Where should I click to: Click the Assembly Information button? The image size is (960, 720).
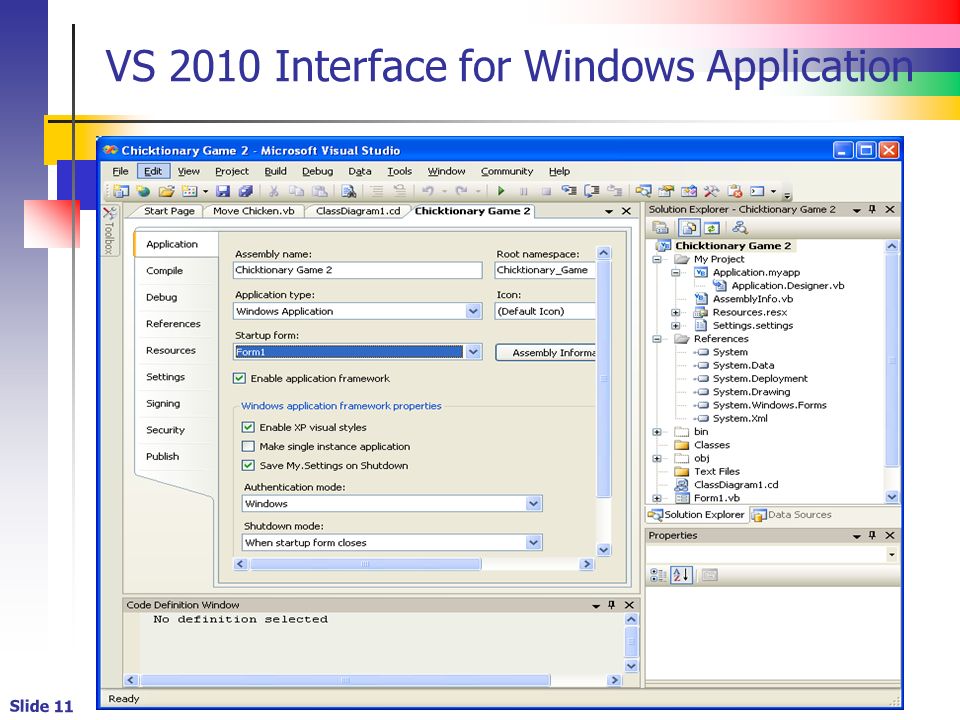[546, 353]
